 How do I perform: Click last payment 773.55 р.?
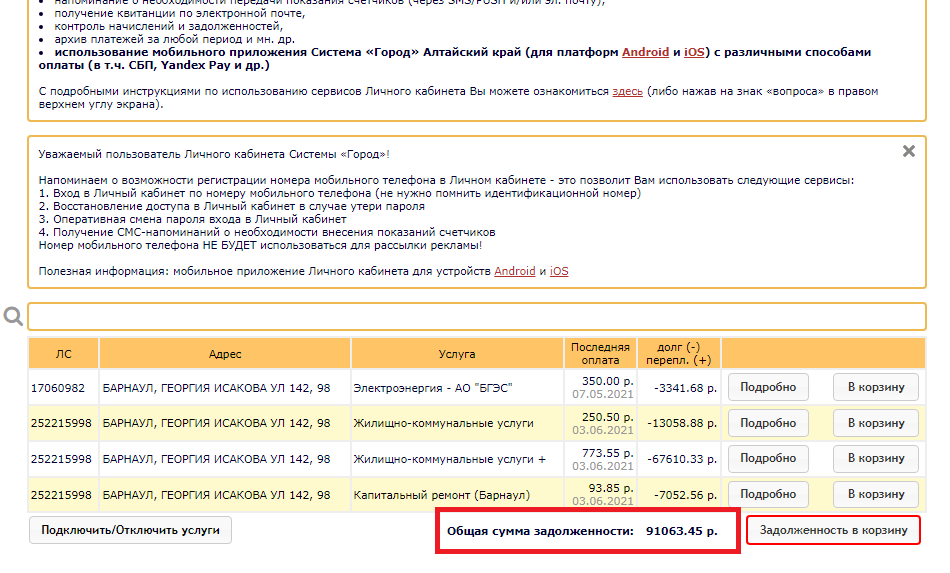pos(608,453)
